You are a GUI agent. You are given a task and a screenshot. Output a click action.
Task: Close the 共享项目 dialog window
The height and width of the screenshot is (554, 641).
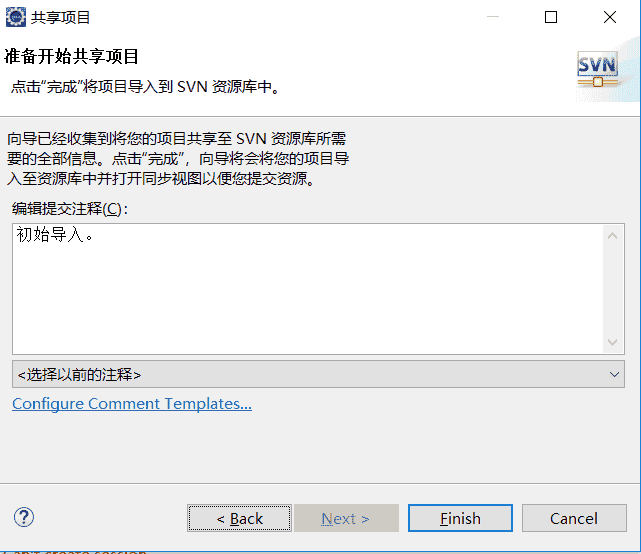[x=610, y=17]
